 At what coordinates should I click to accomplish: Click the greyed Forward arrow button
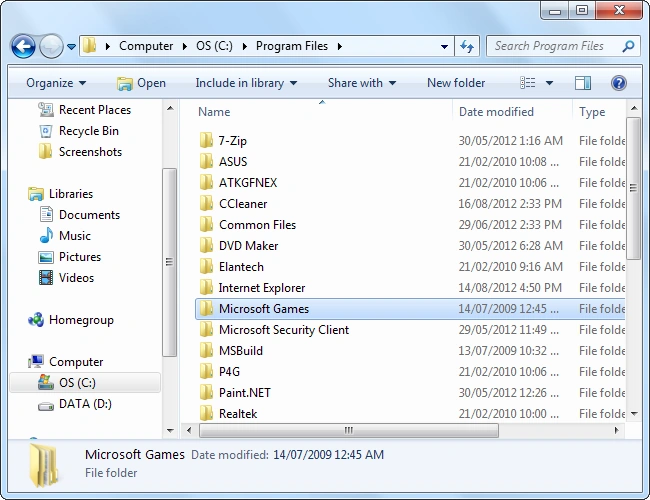(x=51, y=46)
